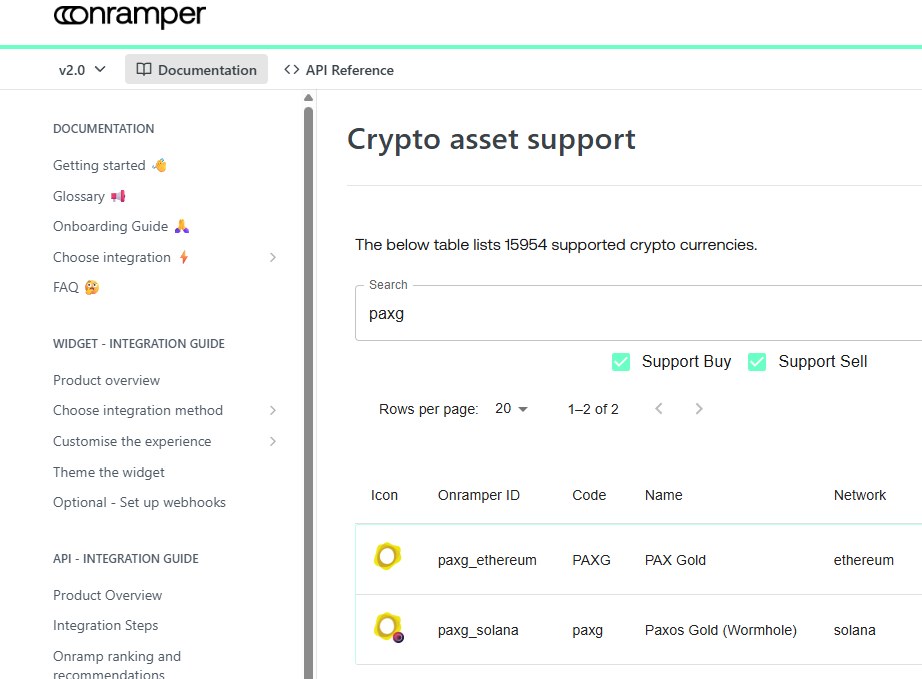922x679 pixels.
Task: Open the Theme the widget page
Action: point(109,472)
